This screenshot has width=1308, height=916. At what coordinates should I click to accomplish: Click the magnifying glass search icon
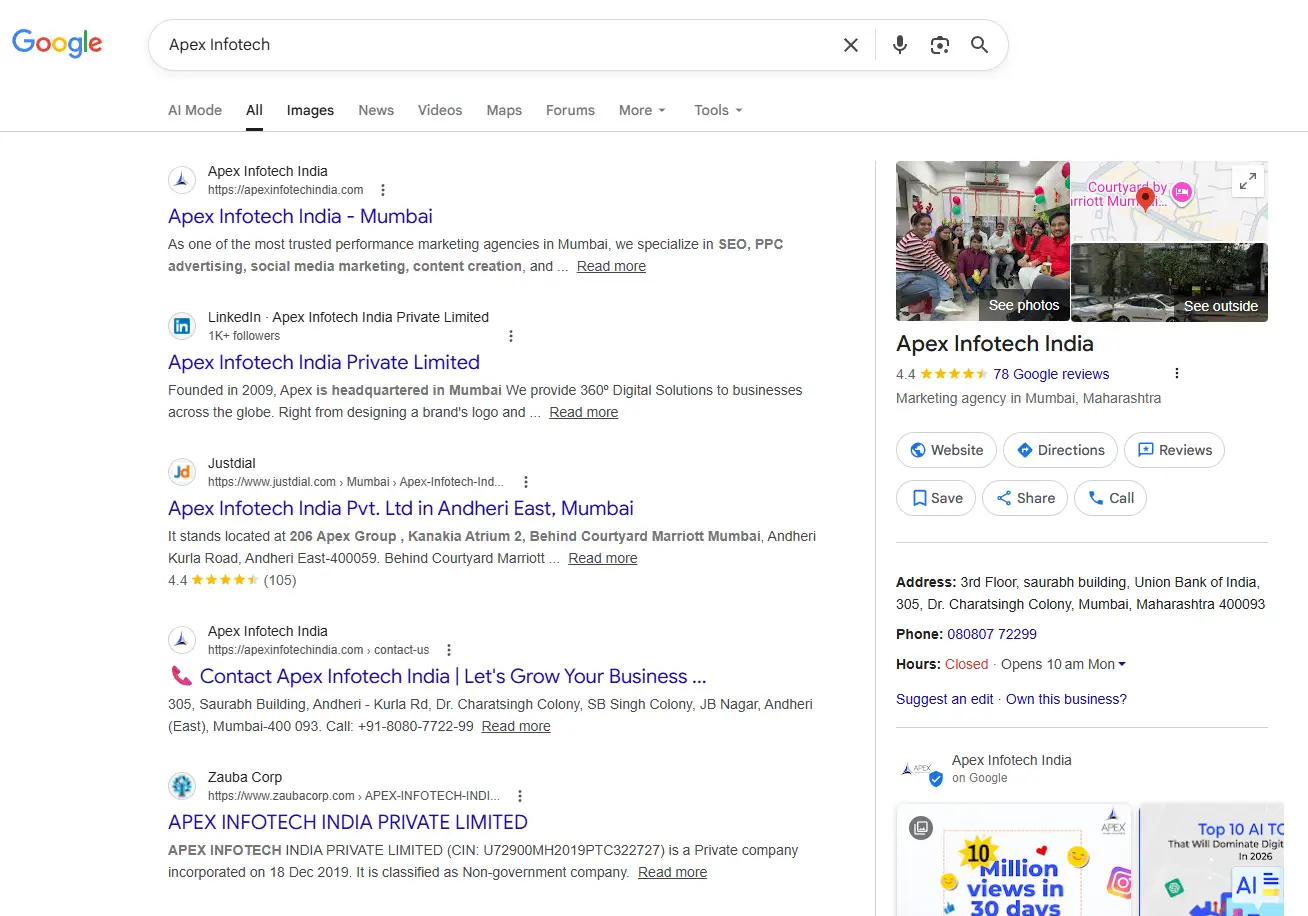click(979, 45)
